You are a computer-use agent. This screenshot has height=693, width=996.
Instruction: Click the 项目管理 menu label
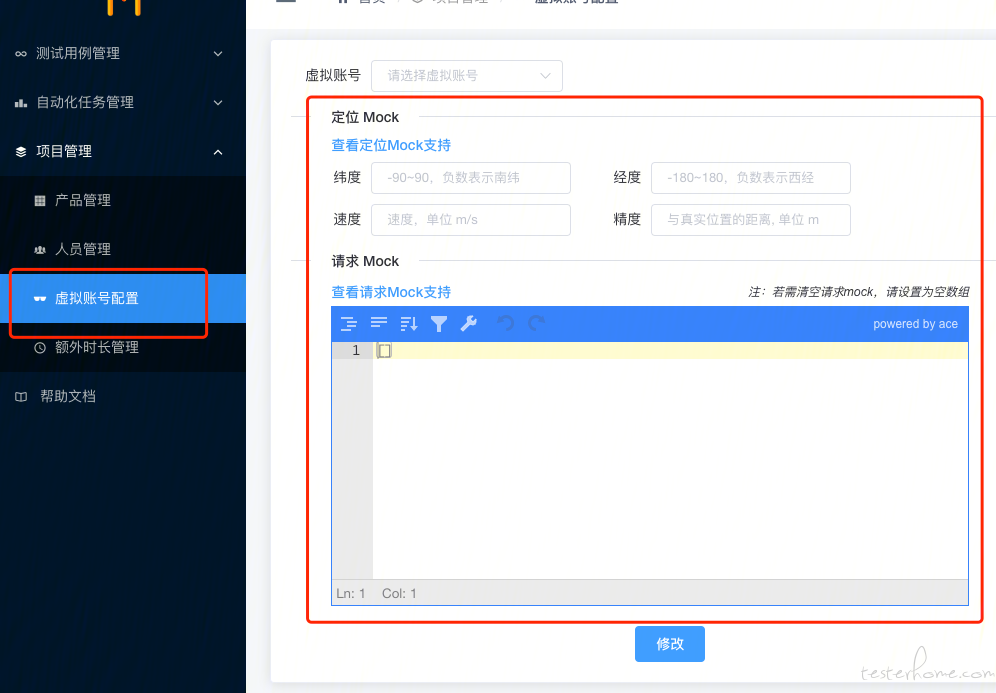[x=64, y=151]
